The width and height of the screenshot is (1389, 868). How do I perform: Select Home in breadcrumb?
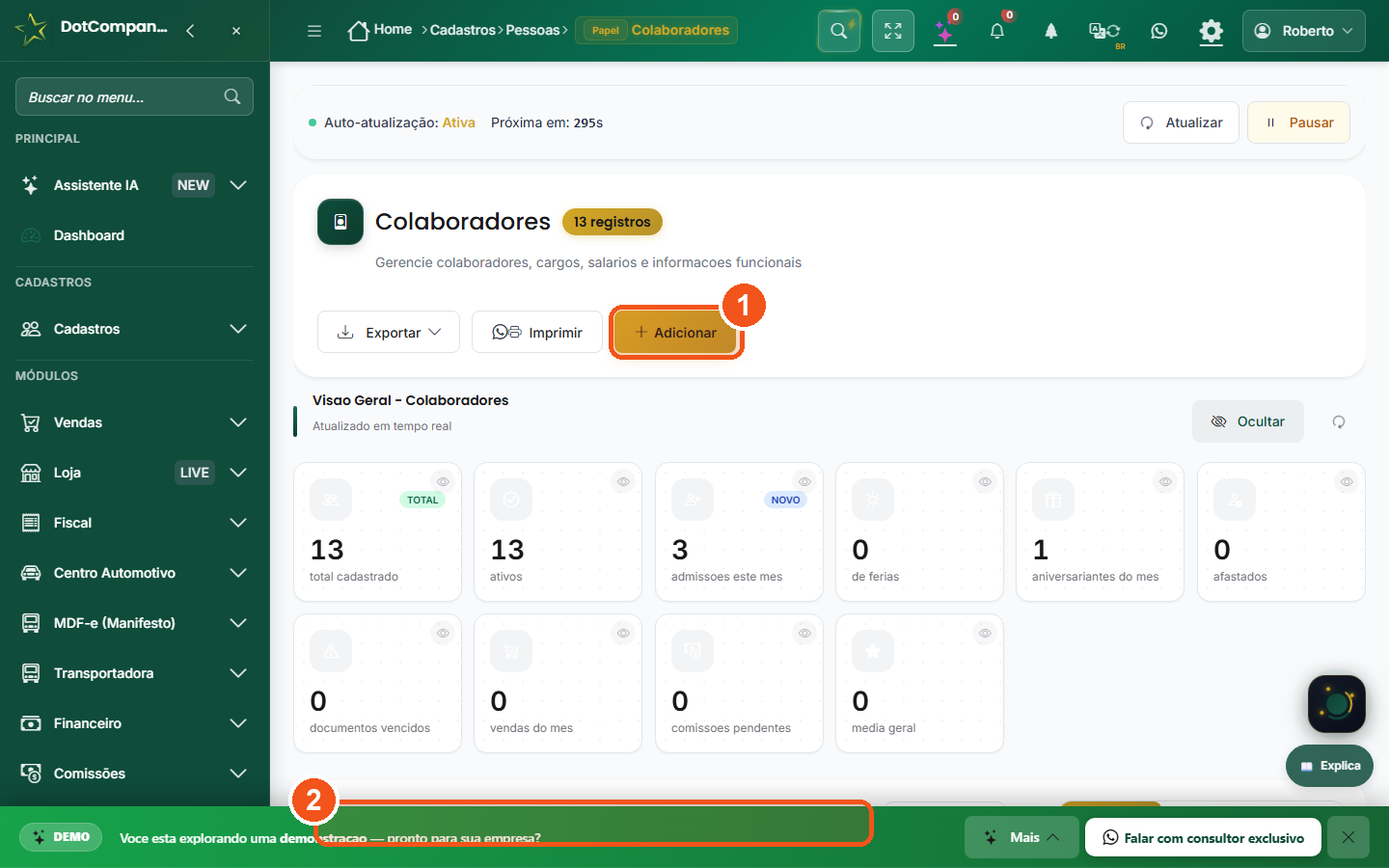(393, 30)
